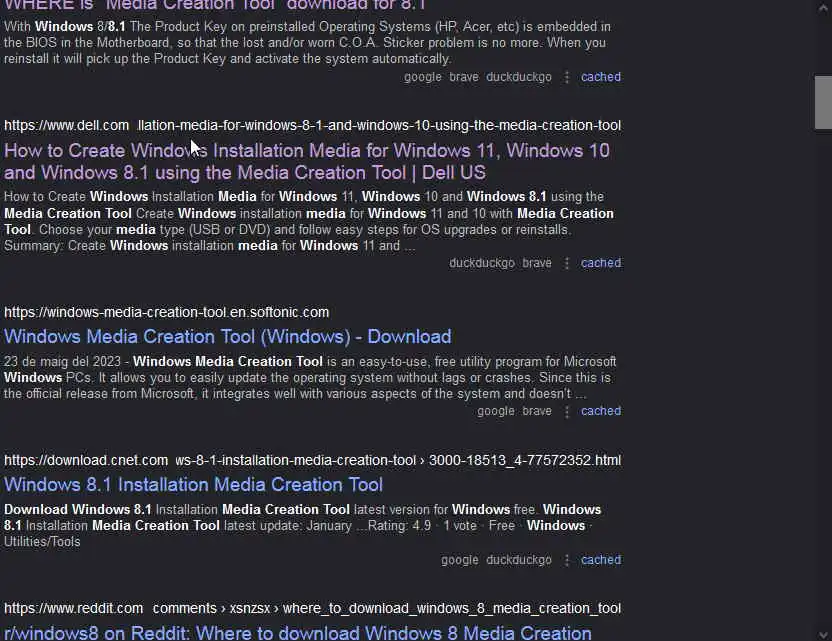Click the snippet about Product Key in BIOS
This screenshot has height=641, width=832.
pyautogui.click(x=307, y=42)
